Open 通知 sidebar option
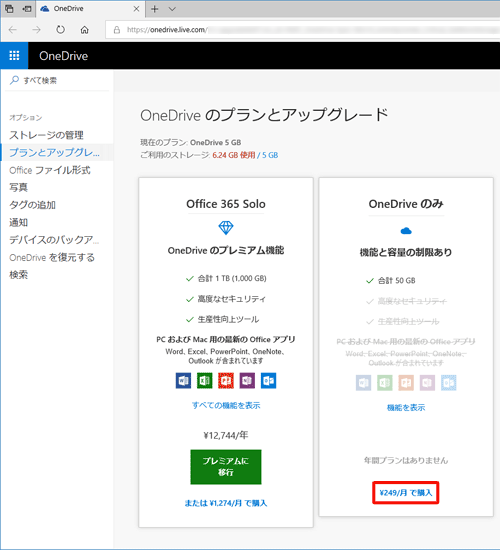Image resolution: width=500 pixels, height=550 pixels. [x=18, y=222]
